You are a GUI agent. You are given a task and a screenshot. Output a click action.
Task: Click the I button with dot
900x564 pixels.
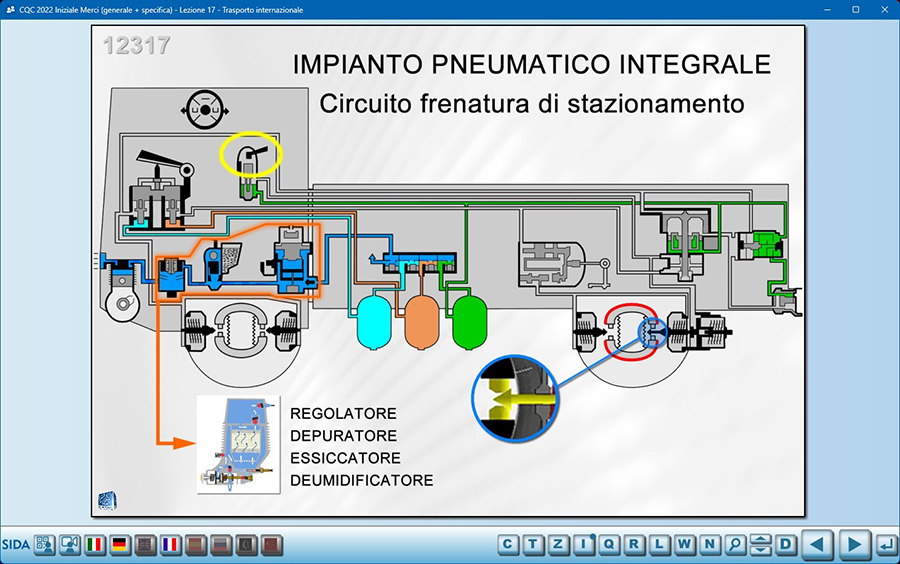click(584, 545)
